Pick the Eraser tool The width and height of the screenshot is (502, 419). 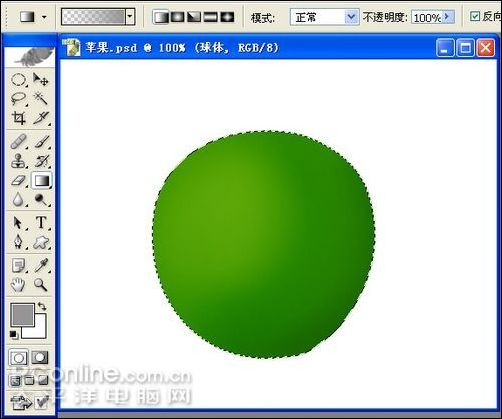pos(18,181)
